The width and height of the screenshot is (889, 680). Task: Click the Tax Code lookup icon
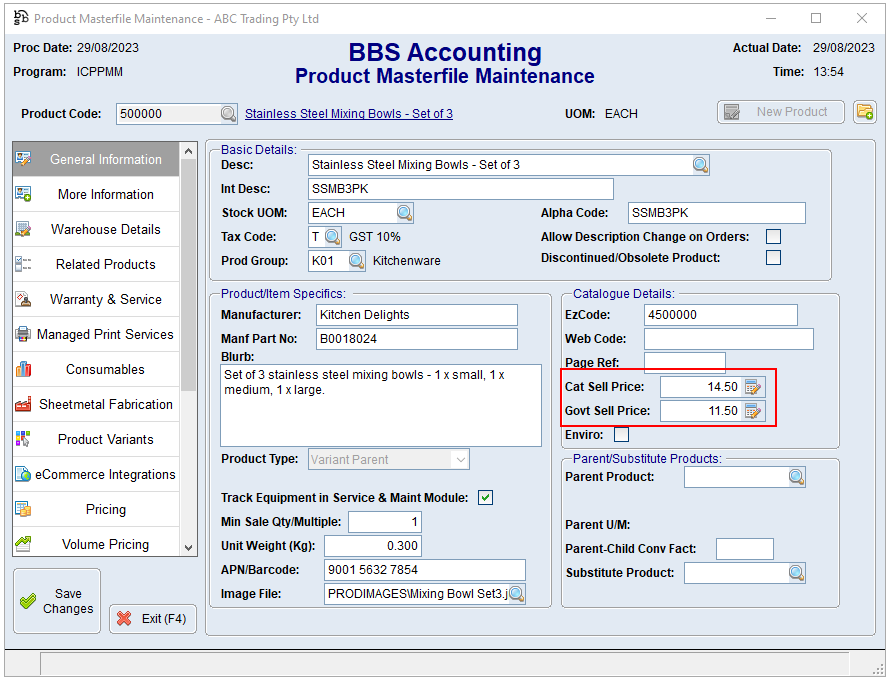point(332,237)
